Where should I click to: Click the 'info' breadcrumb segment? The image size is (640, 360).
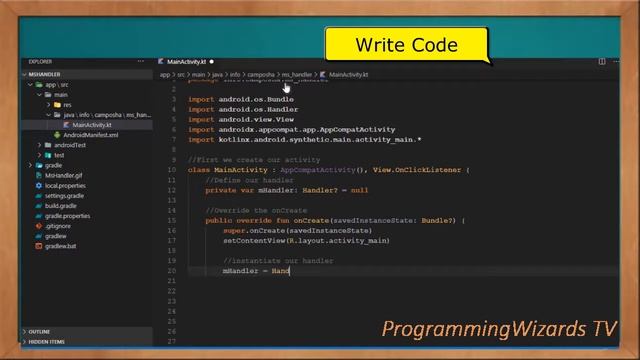coord(235,75)
